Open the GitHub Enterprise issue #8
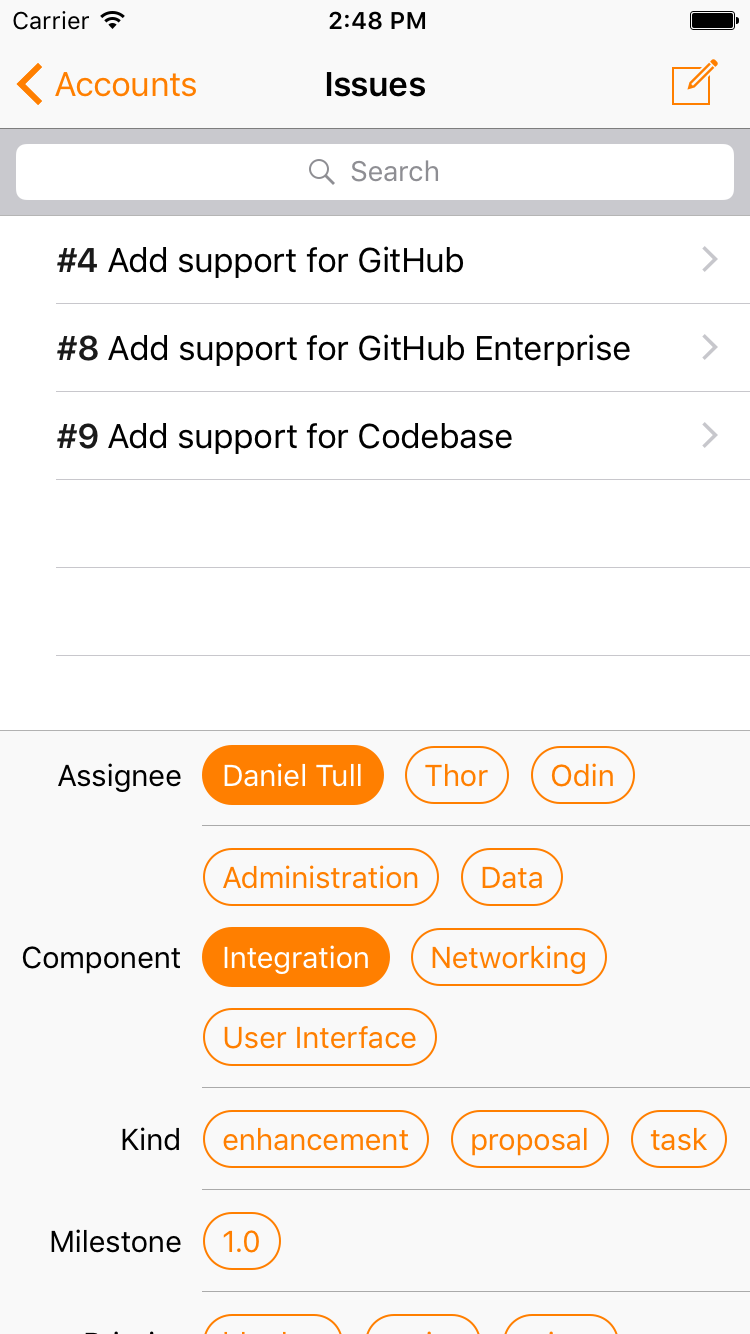The image size is (750, 1334). click(x=344, y=349)
